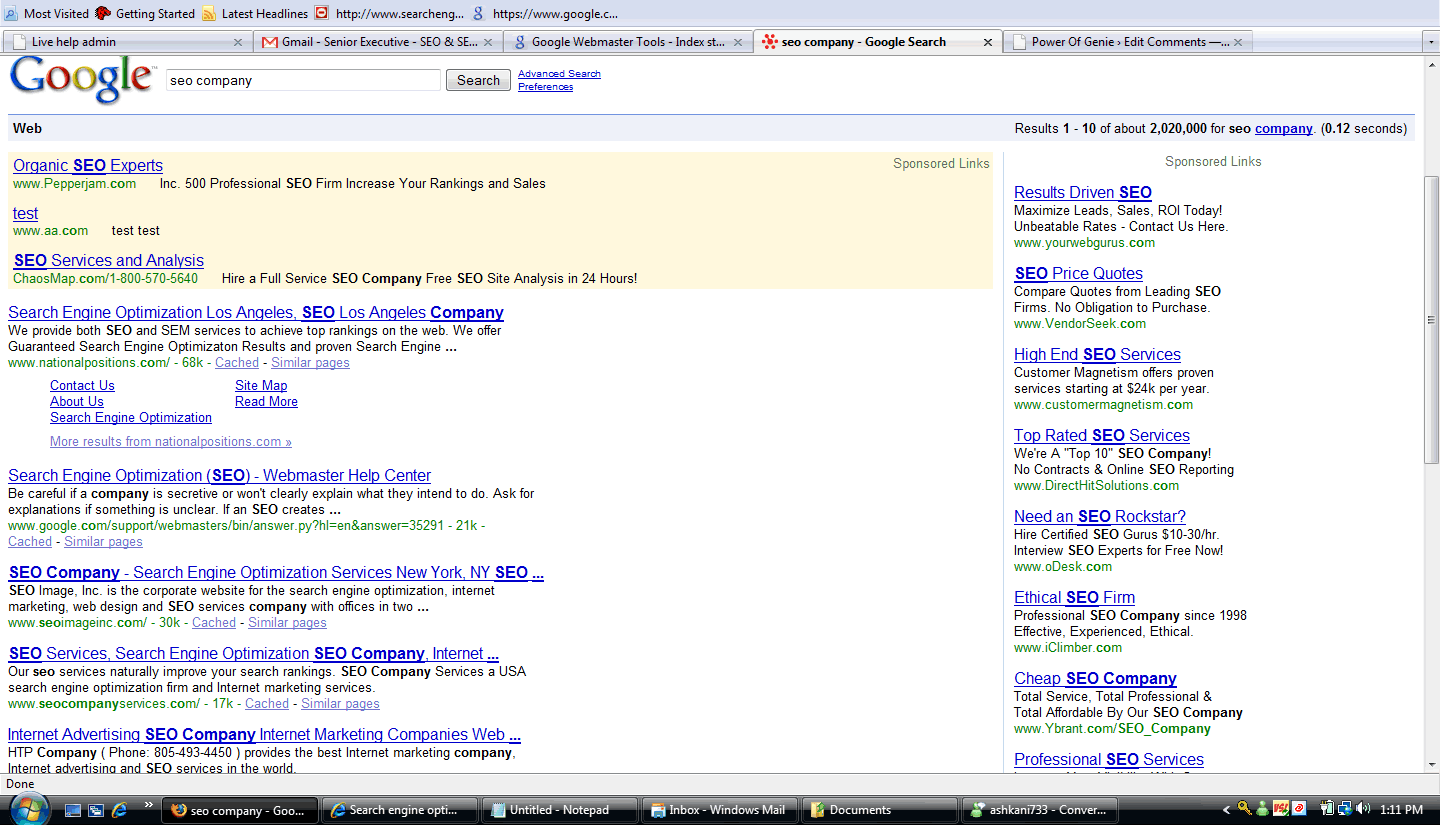Open the test sponsored ad link

(25, 213)
